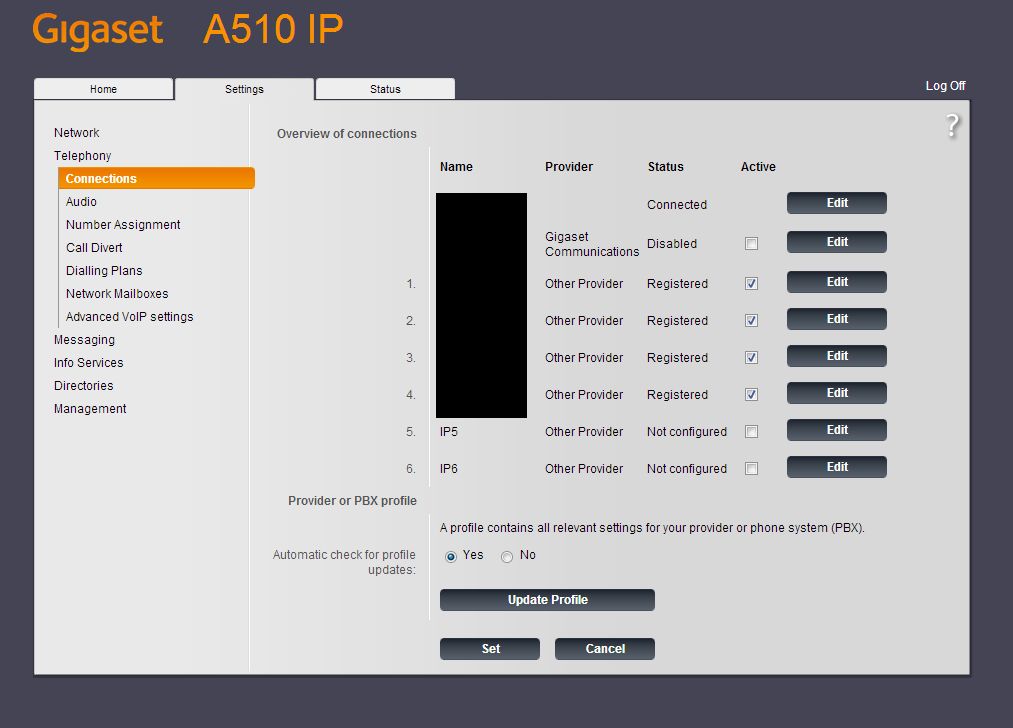Open Info Services section

89,363
